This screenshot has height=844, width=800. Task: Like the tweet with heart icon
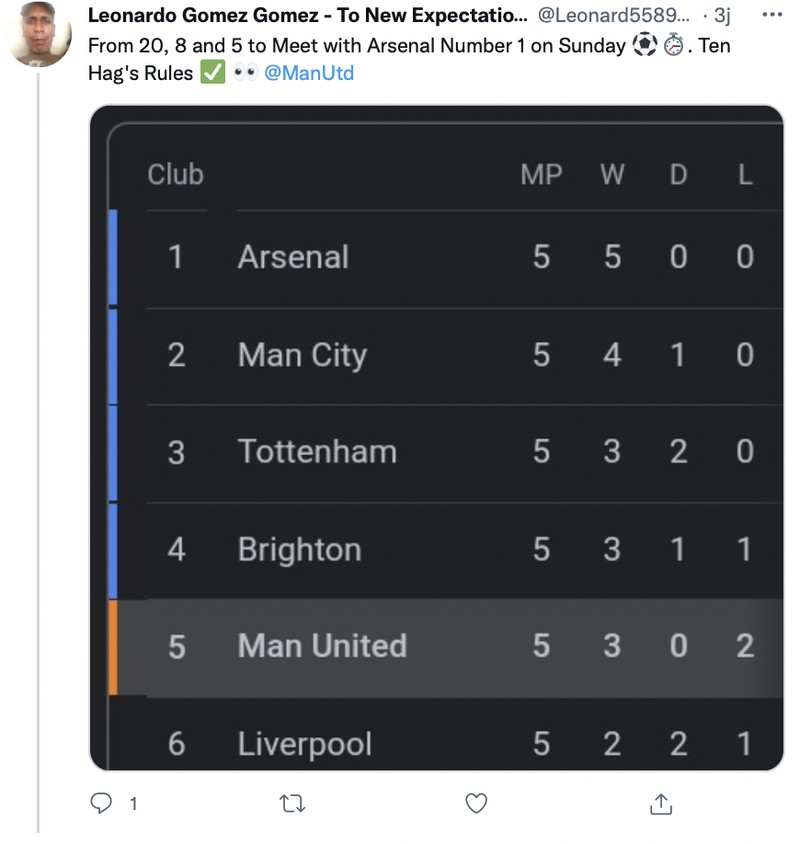pyautogui.click(x=477, y=803)
